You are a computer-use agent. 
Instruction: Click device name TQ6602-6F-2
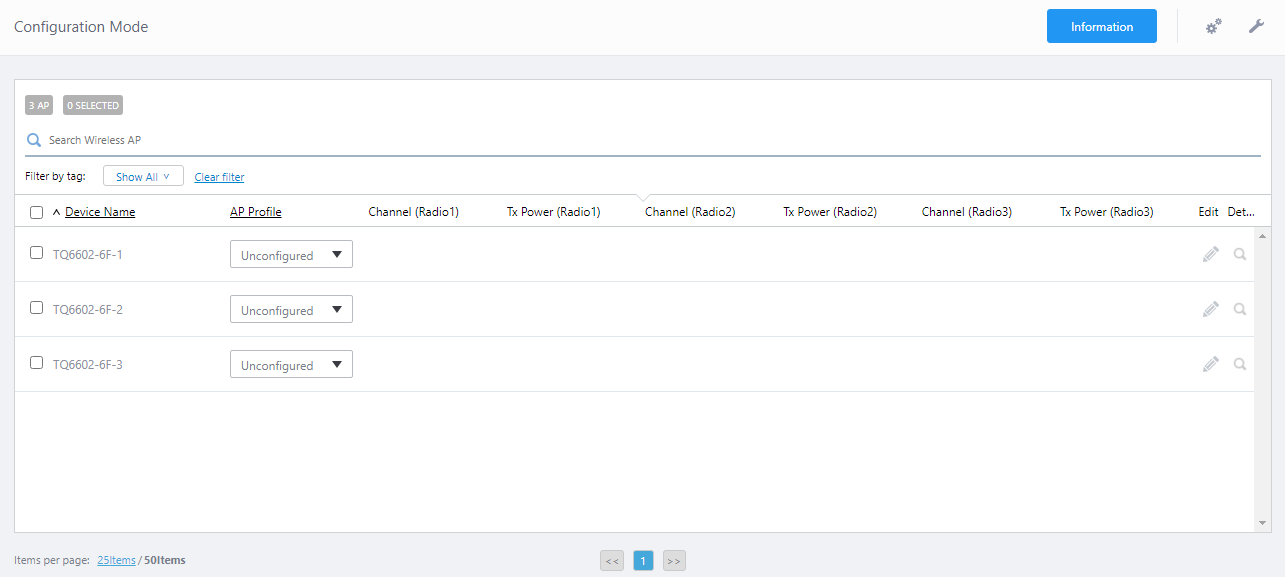pyautogui.click(x=88, y=309)
